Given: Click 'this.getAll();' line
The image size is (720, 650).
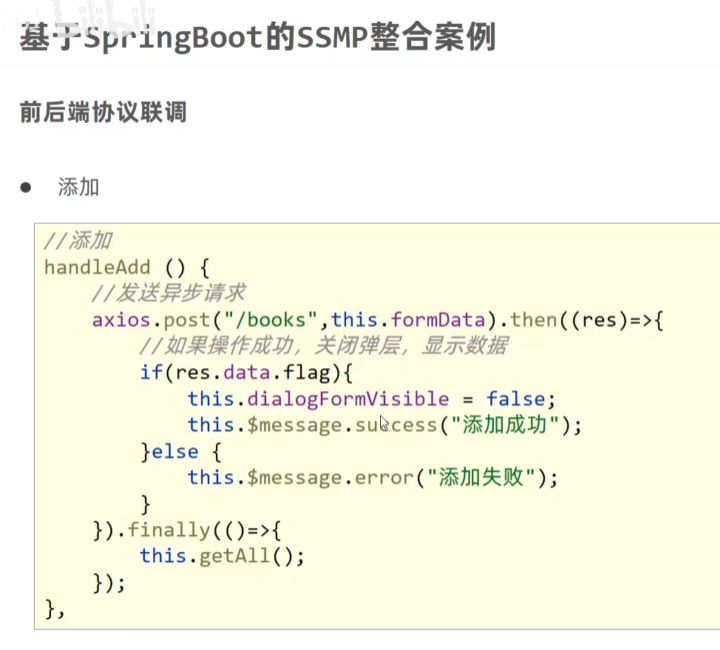Looking at the screenshot, I should pos(222,556).
